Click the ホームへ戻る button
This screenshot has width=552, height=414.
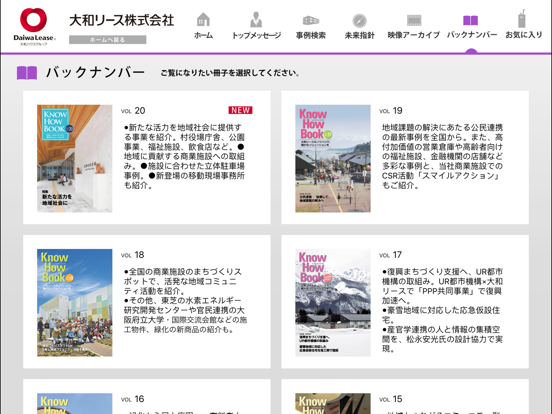coord(107,40)
